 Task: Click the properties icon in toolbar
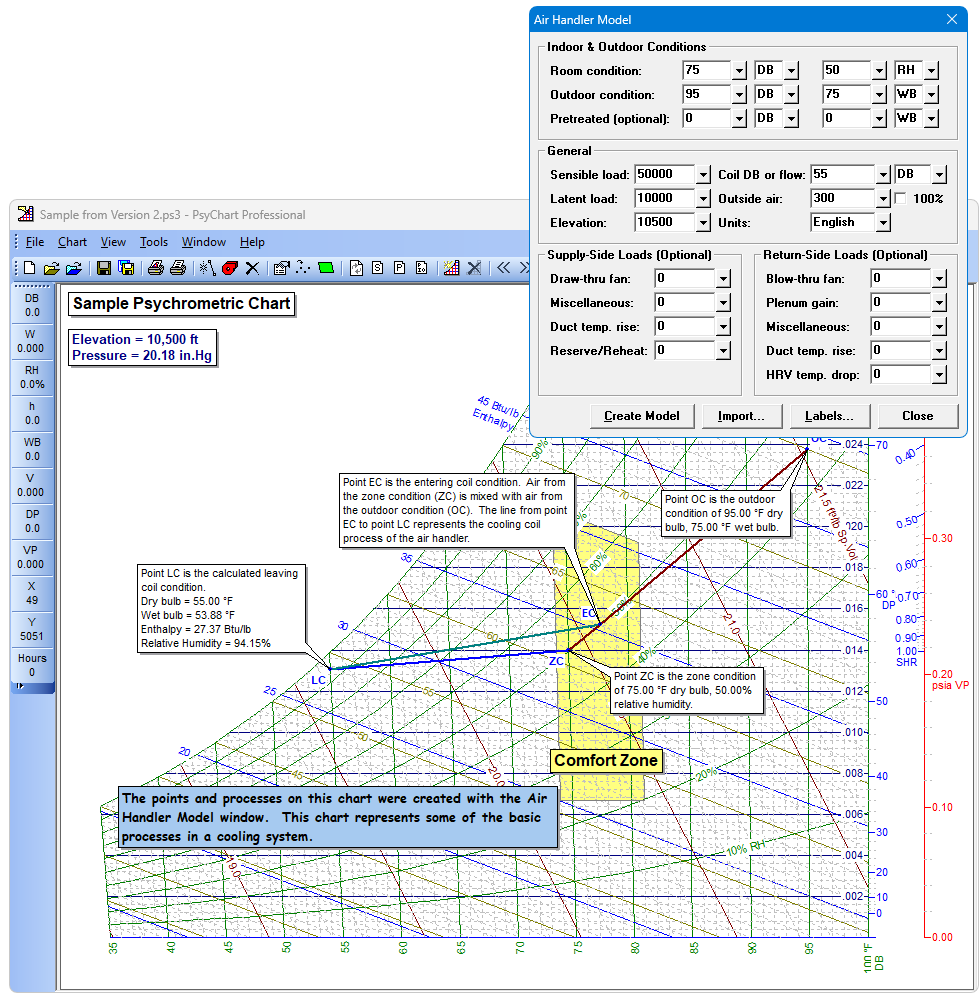tap(281, 268)
